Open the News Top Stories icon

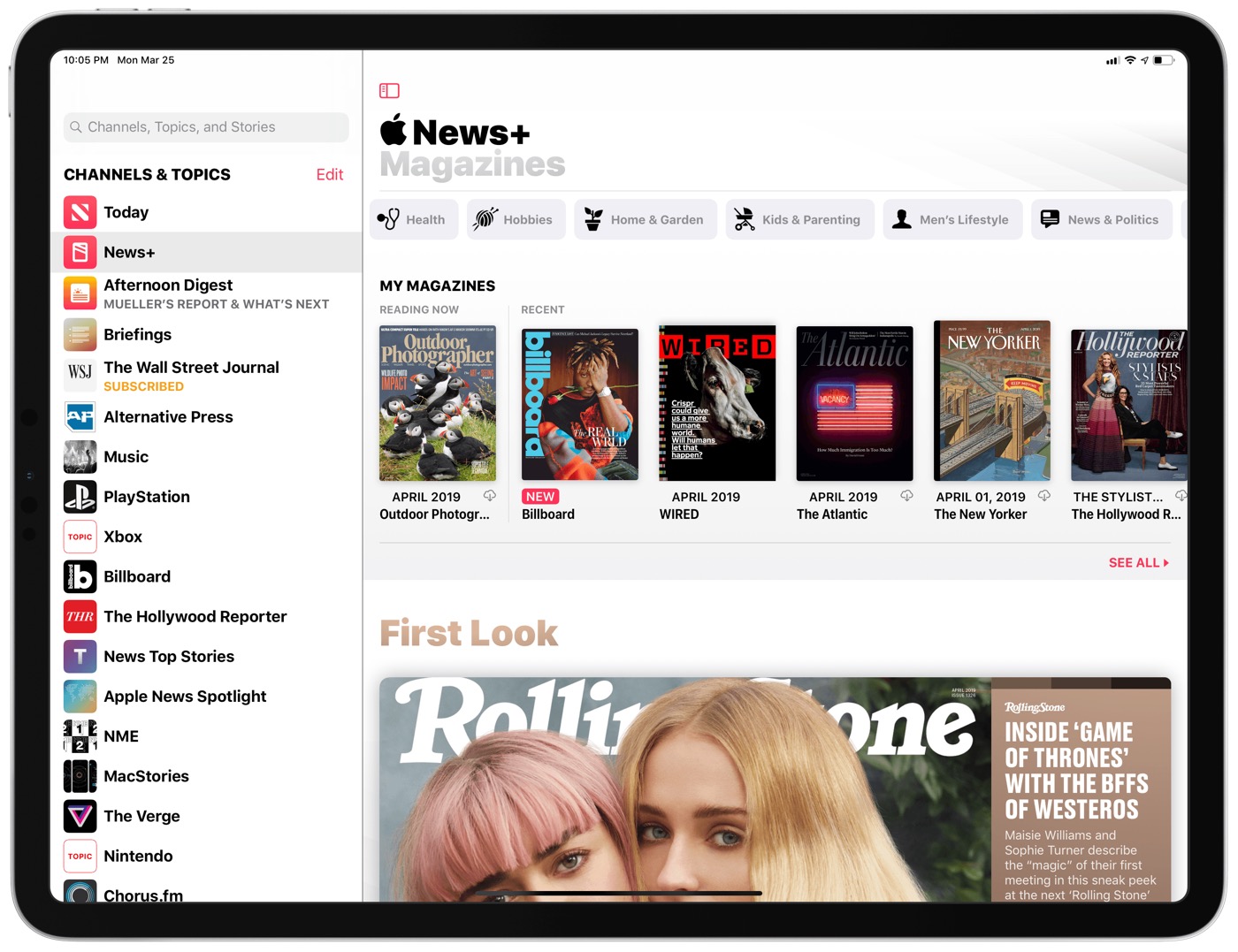pos(80,656)
